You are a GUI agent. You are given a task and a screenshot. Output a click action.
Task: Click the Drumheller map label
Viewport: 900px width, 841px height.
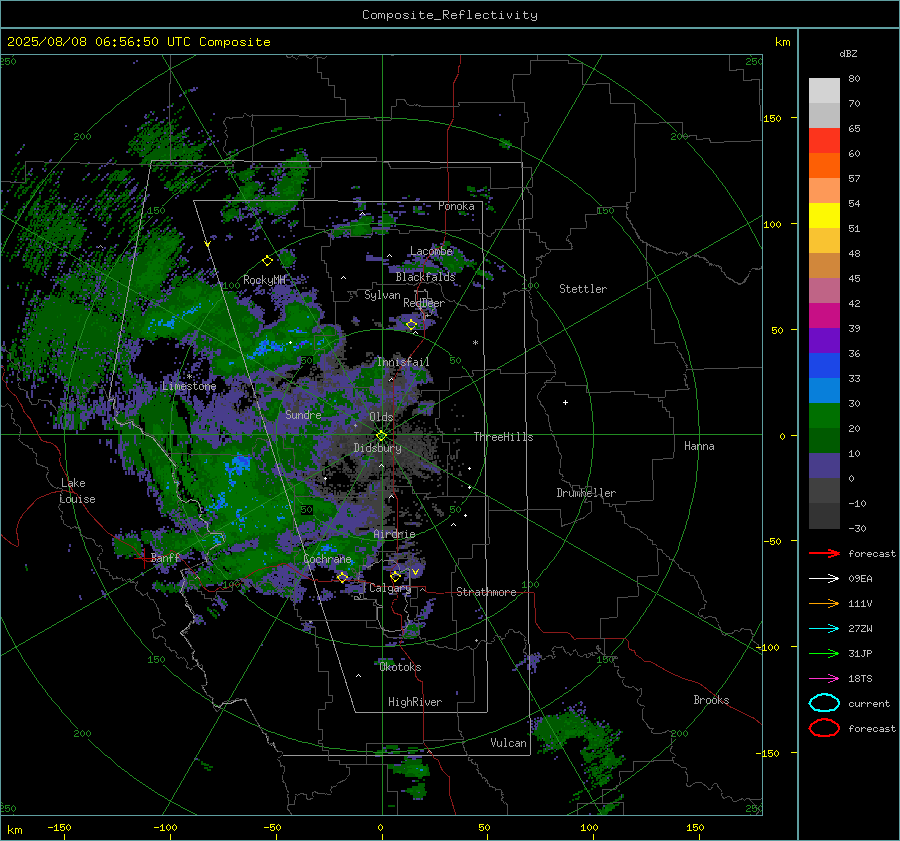(586, 493)
